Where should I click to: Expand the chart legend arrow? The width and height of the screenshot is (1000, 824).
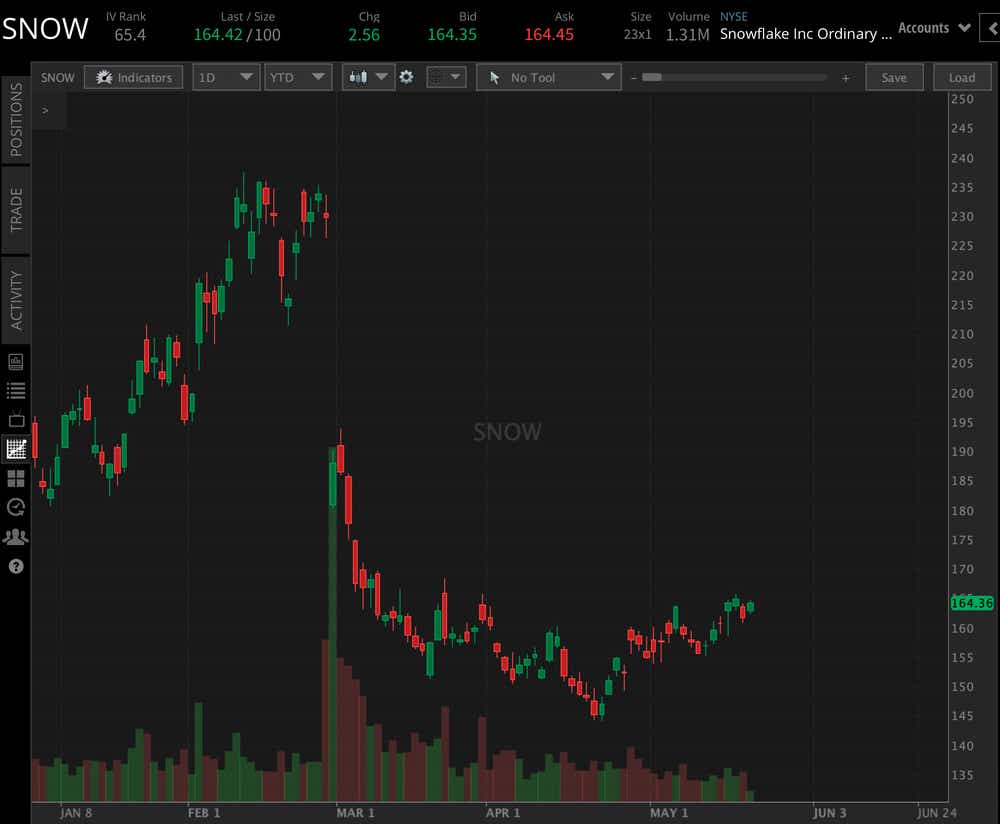45,110
